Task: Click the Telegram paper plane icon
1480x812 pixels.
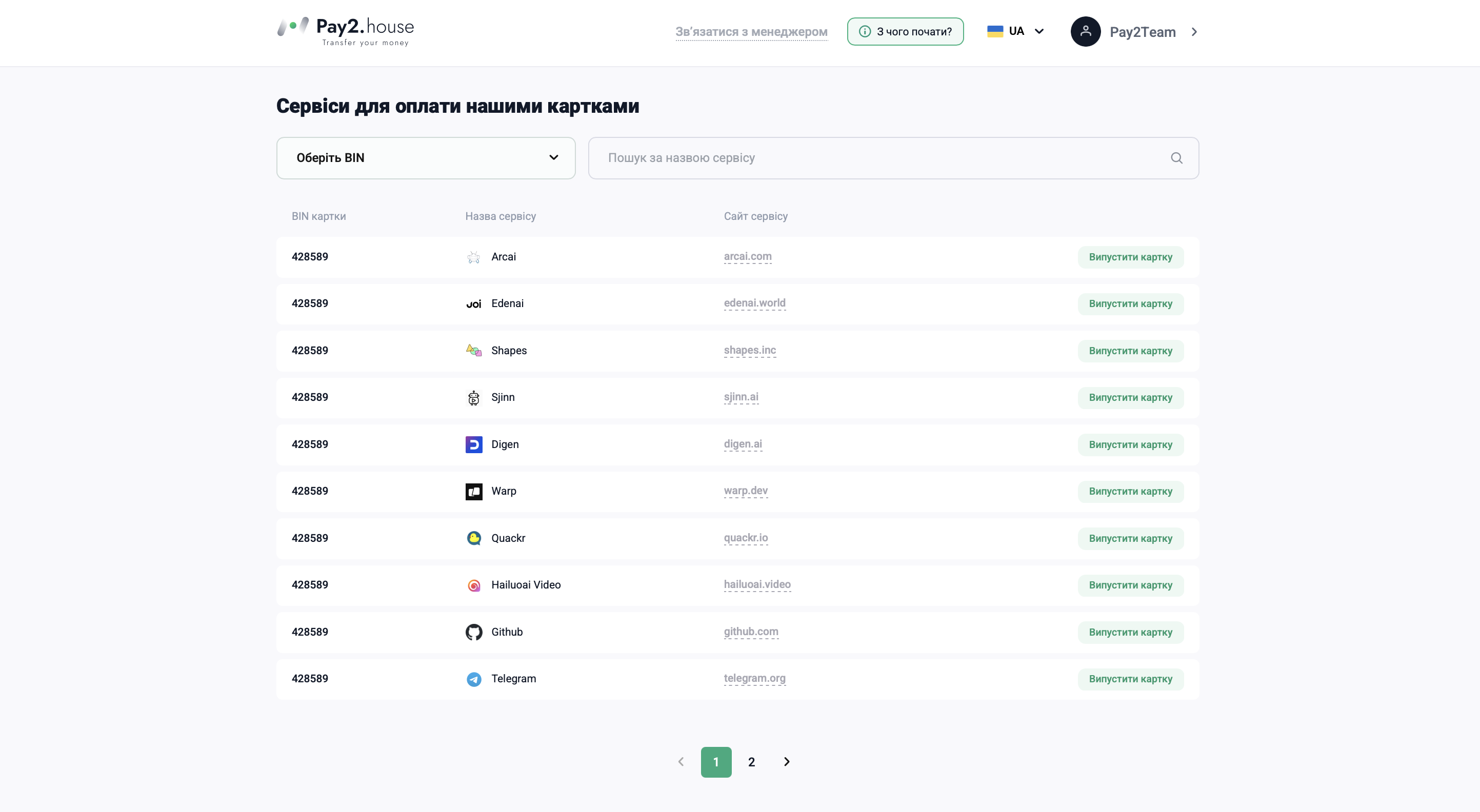Action: tap(473, 679)
